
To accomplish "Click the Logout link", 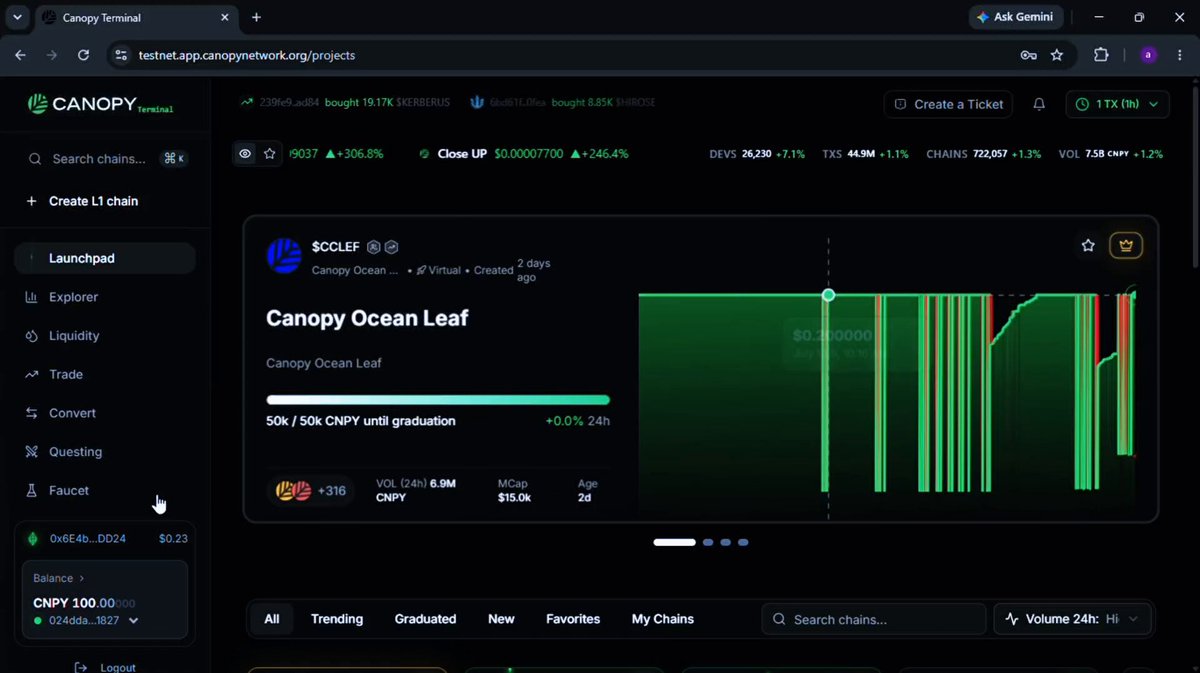I will tap(105, 667).
